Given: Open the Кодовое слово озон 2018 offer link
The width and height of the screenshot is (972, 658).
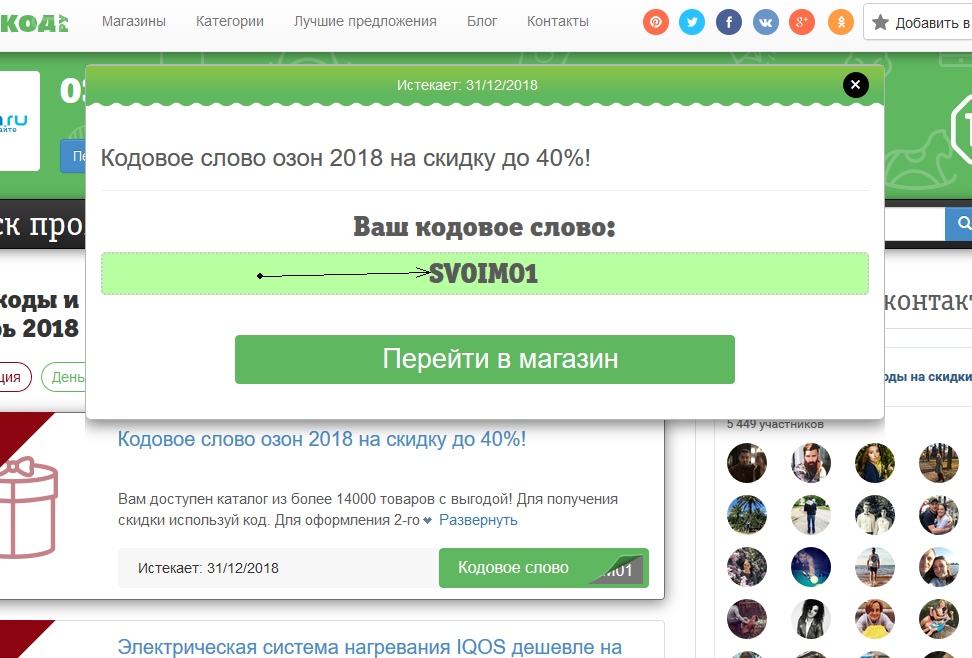Looking at the screenshot, I should pos(322,439).
